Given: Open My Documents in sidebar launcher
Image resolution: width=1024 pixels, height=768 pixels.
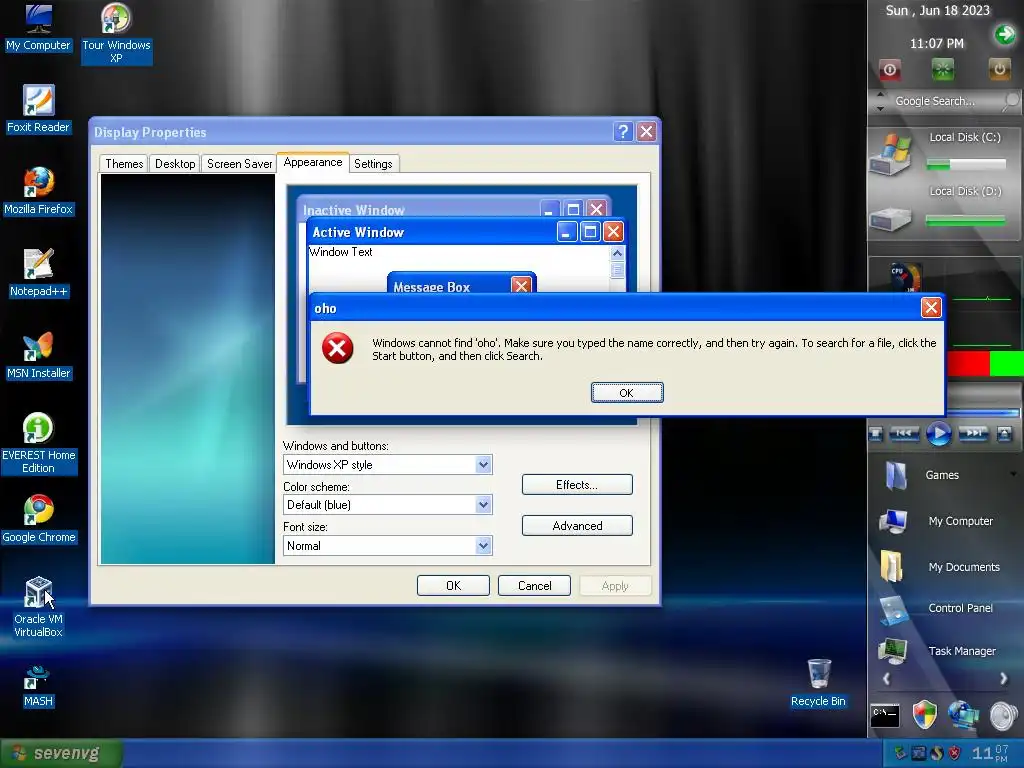Looking at the screenshot, I should 940,566.
